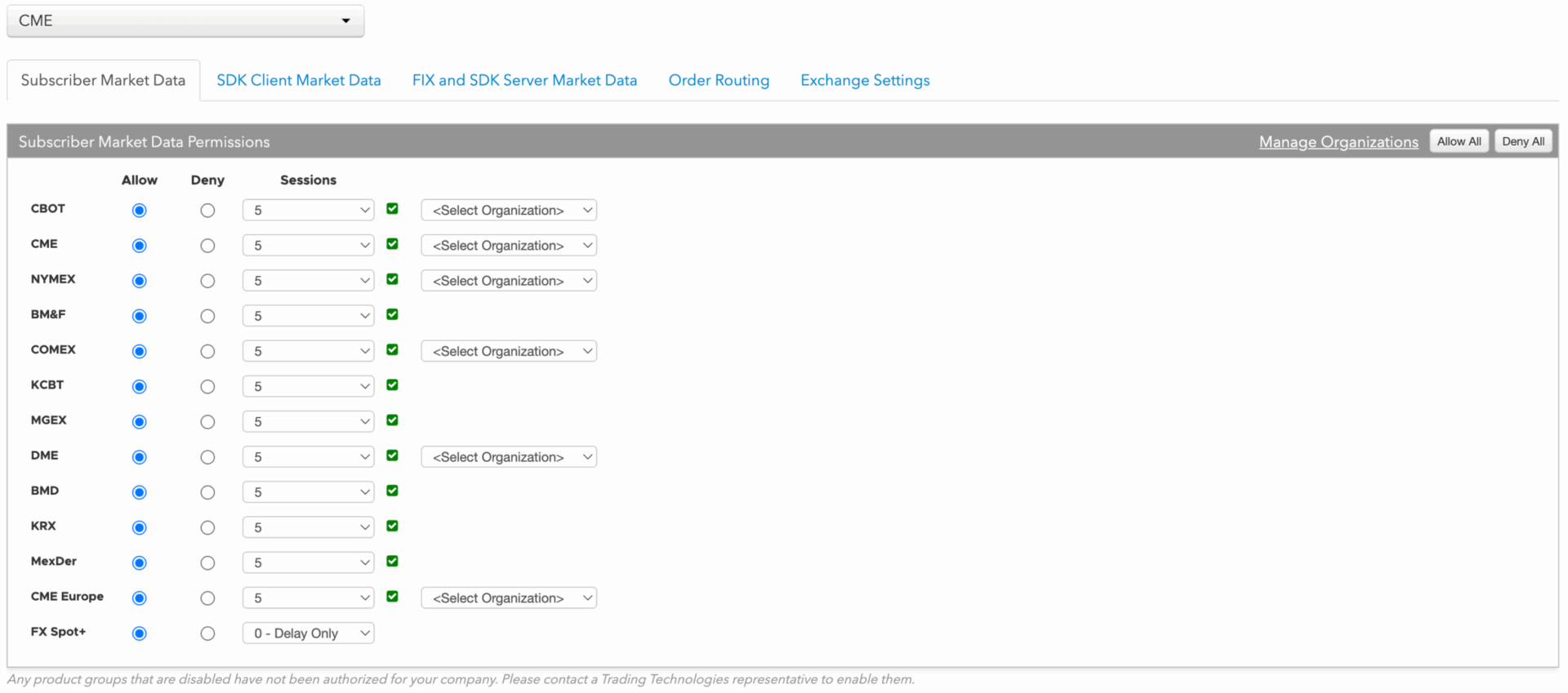
Task: Set KRX to Deny
Action: [x=207, y=527]
